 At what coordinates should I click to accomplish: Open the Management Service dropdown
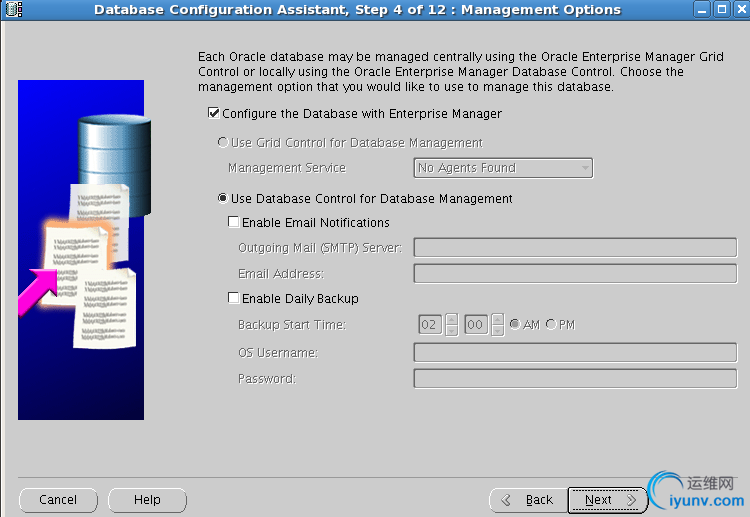pyautogui.click(x=503, y=168)
